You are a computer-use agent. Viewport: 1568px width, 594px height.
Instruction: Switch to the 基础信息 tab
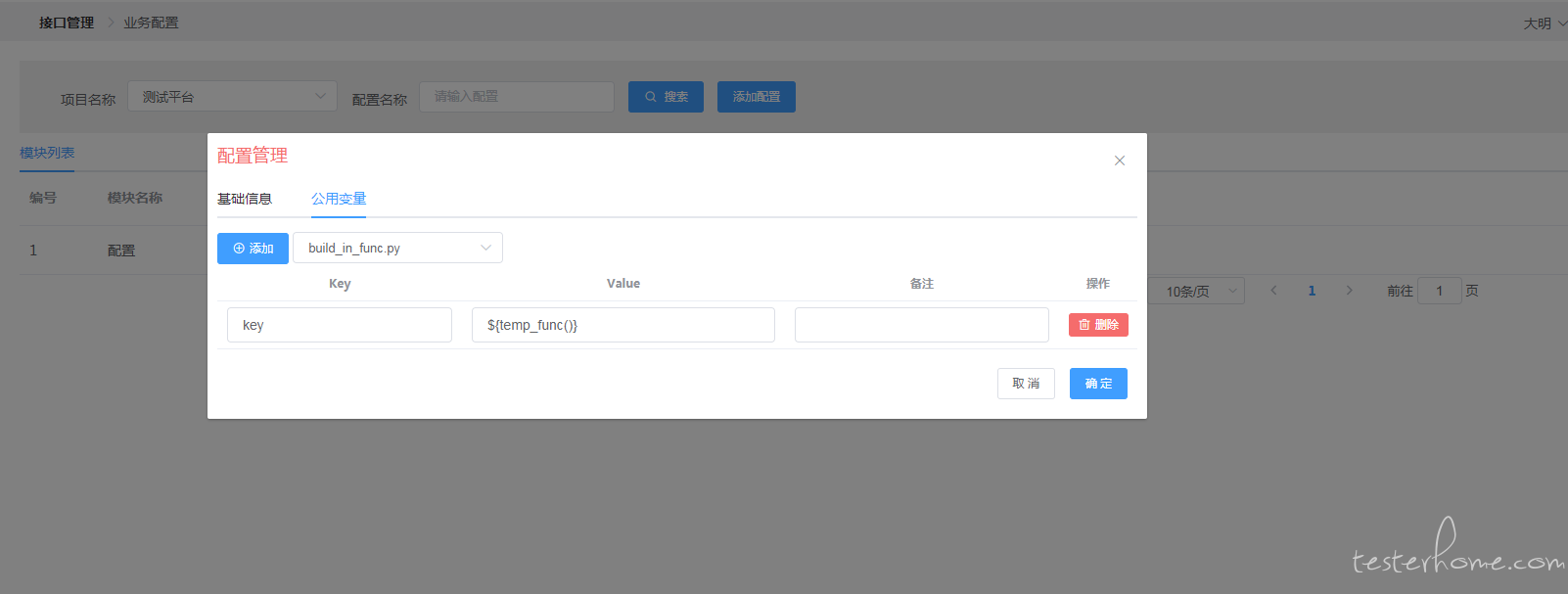[x=245, y=199]
